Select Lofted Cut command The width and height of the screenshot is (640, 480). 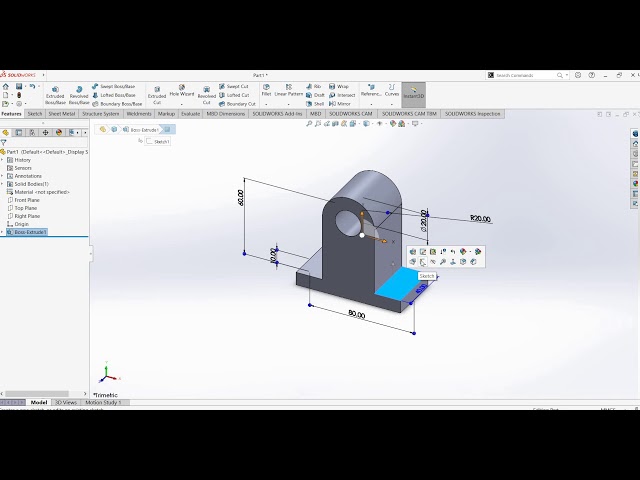click(x=233, y=95)
